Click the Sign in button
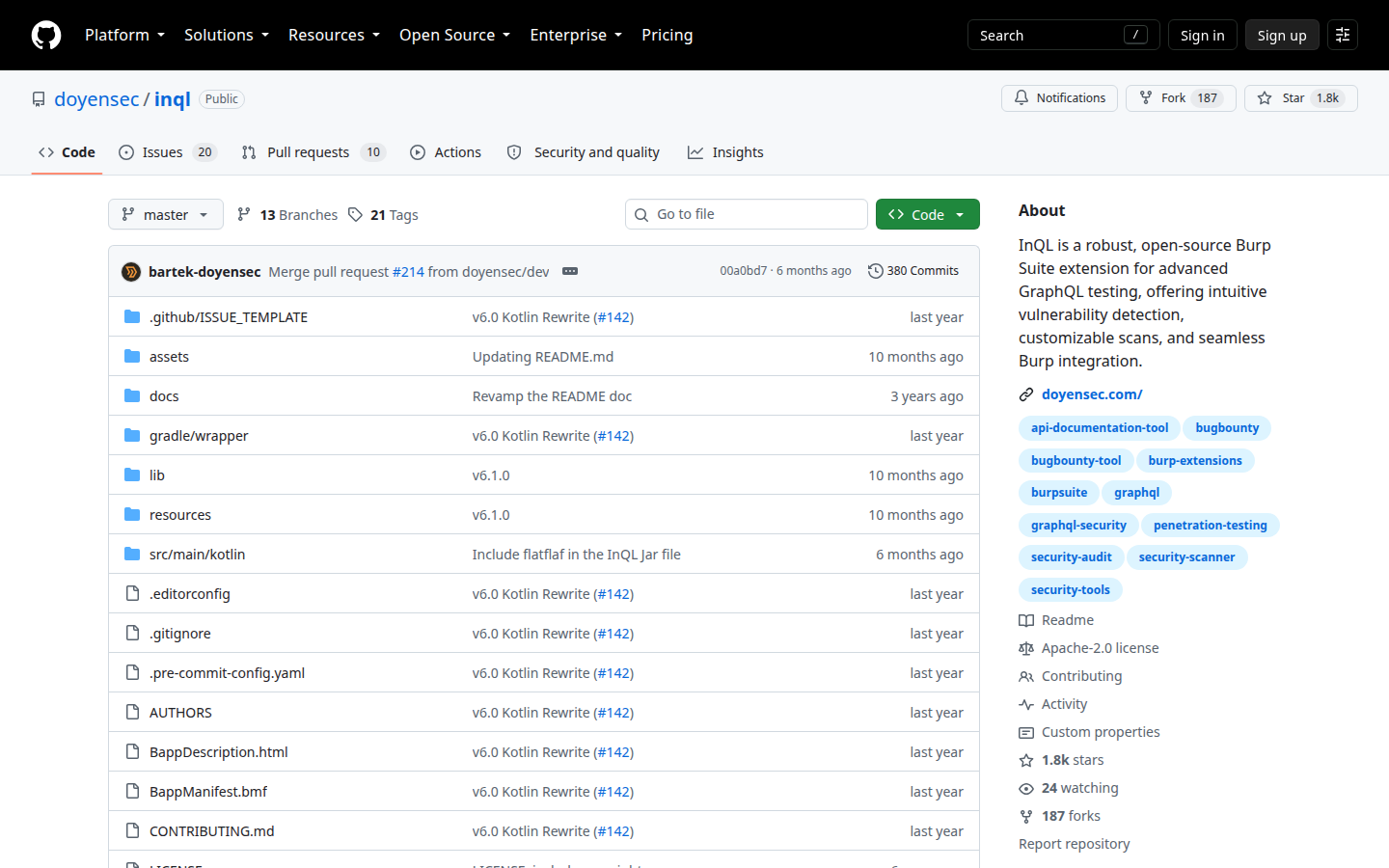The height and width of the screenshot is (868, 1389). tap(1202, 35)
